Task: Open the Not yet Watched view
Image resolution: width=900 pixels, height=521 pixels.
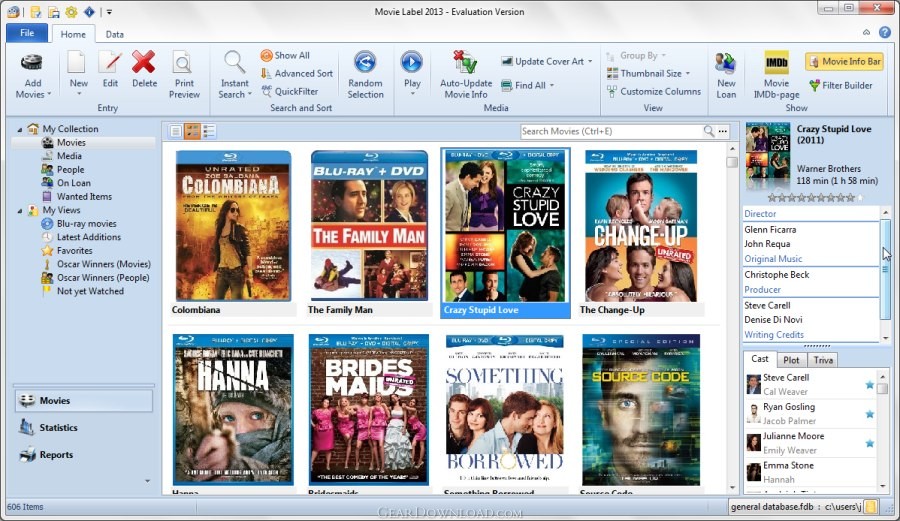Action: (90, 291)
